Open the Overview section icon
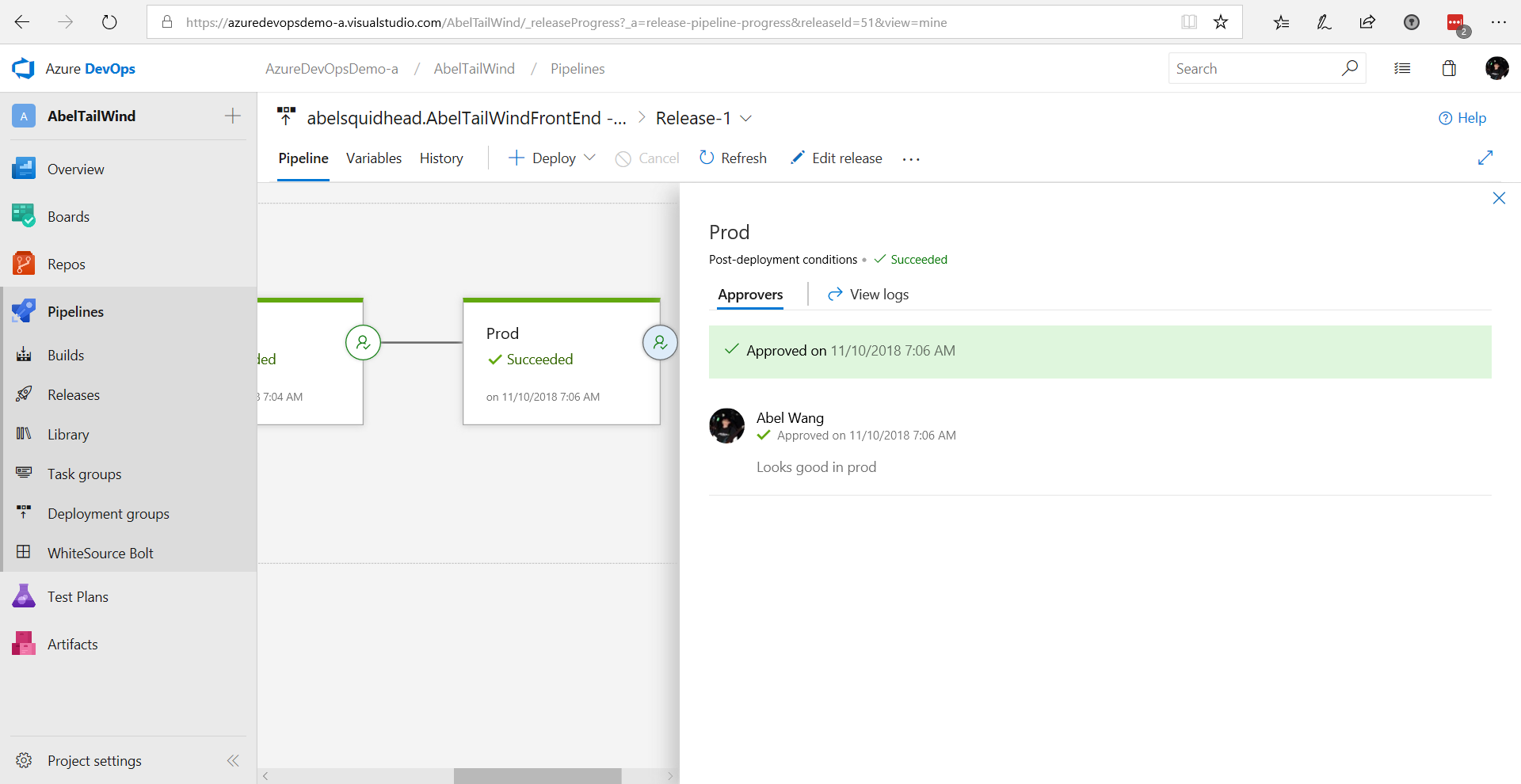The width and height of the screenshot is (1521, 784). pos(24,169)
